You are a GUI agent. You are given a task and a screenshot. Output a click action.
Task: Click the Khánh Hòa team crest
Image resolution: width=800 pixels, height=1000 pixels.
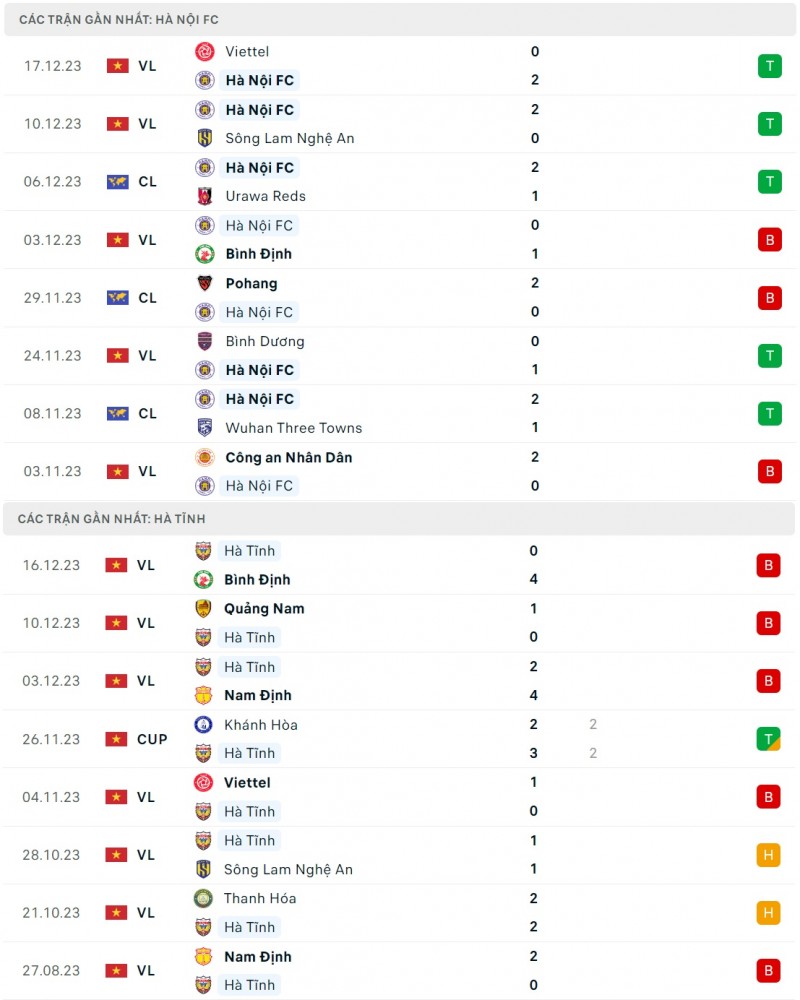pyautogui.click(x=203, y=725)
